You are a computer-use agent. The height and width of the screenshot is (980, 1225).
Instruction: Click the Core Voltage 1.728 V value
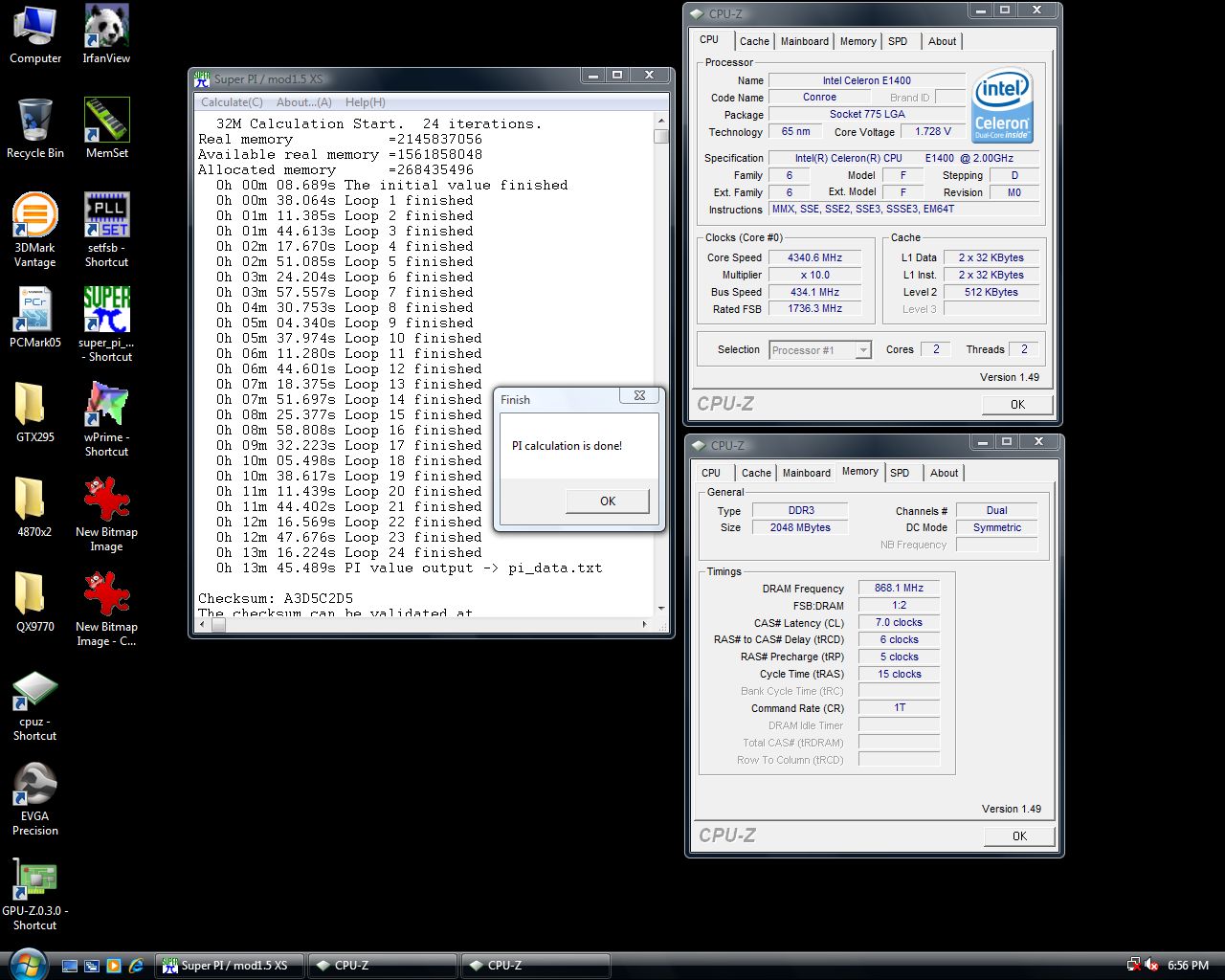[x=933, y=132]
